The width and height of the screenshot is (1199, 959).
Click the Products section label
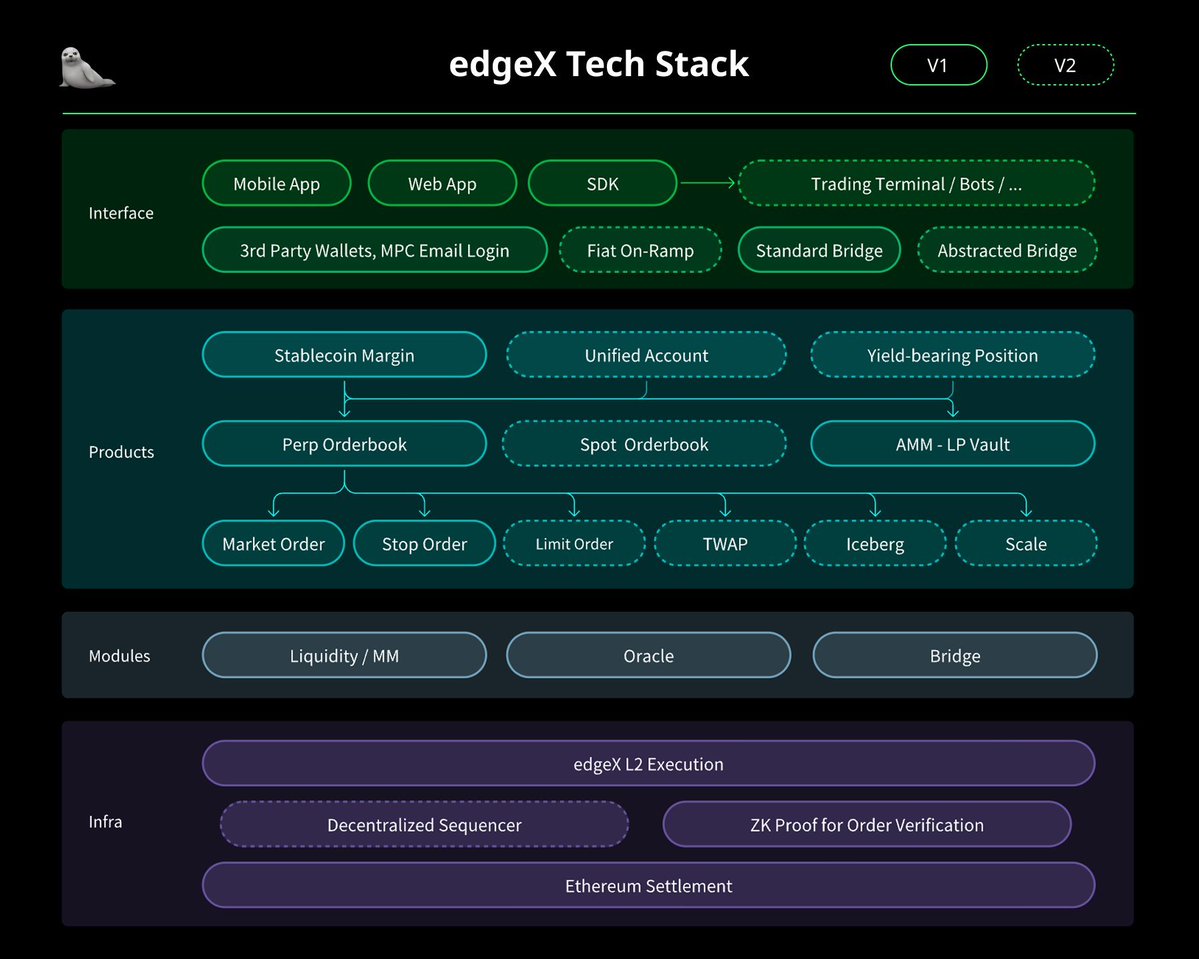(122, 452)
